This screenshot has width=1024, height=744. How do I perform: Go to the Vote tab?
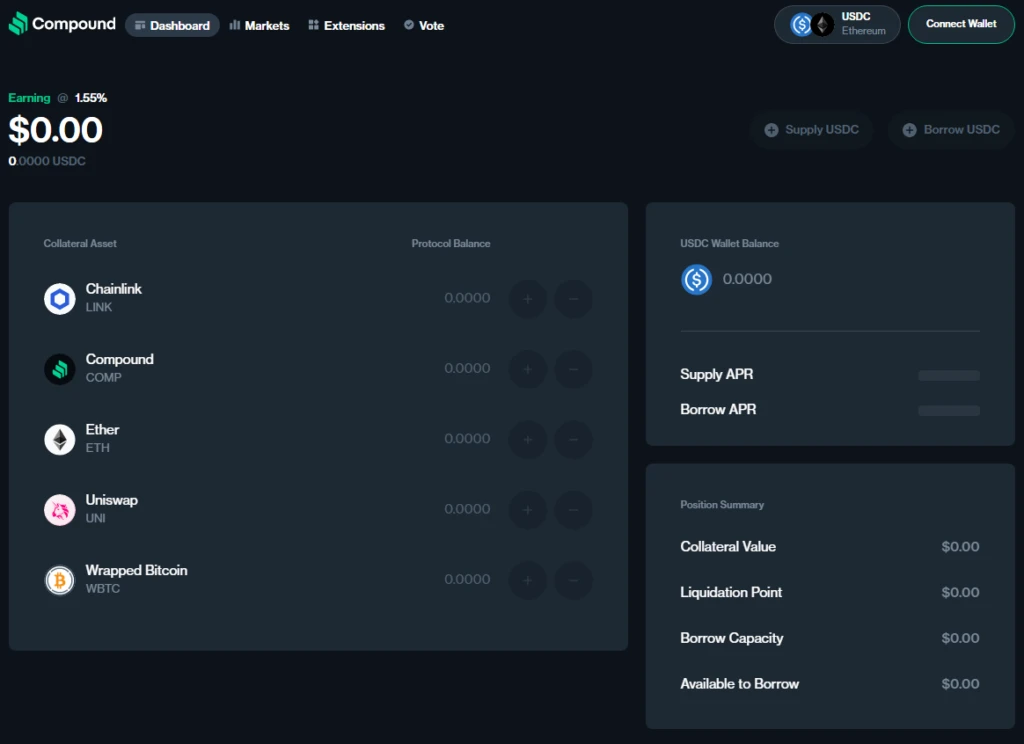pyautogui.click(x=424, y=25)
